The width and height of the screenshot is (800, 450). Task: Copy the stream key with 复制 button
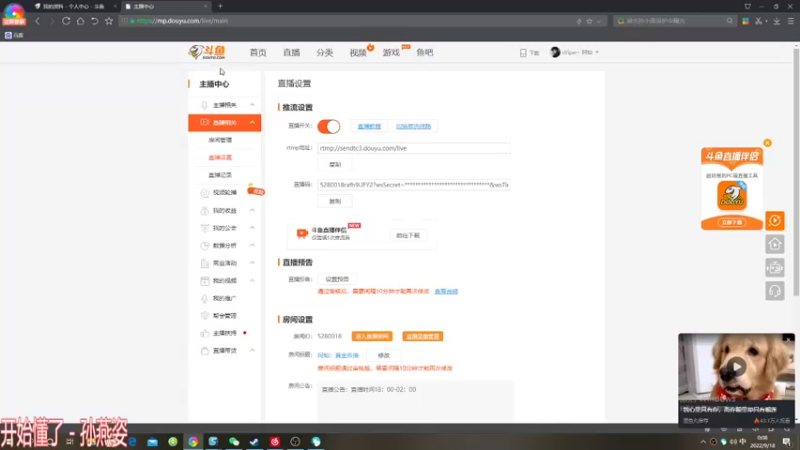[x=335, y=201]
